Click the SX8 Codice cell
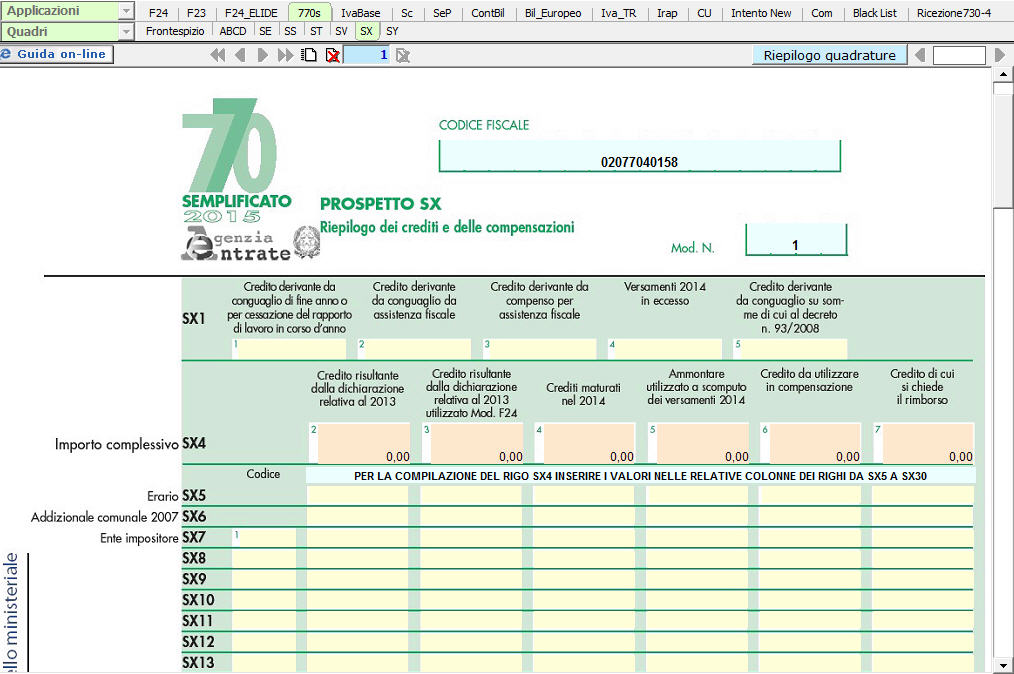 coord(264,558)
